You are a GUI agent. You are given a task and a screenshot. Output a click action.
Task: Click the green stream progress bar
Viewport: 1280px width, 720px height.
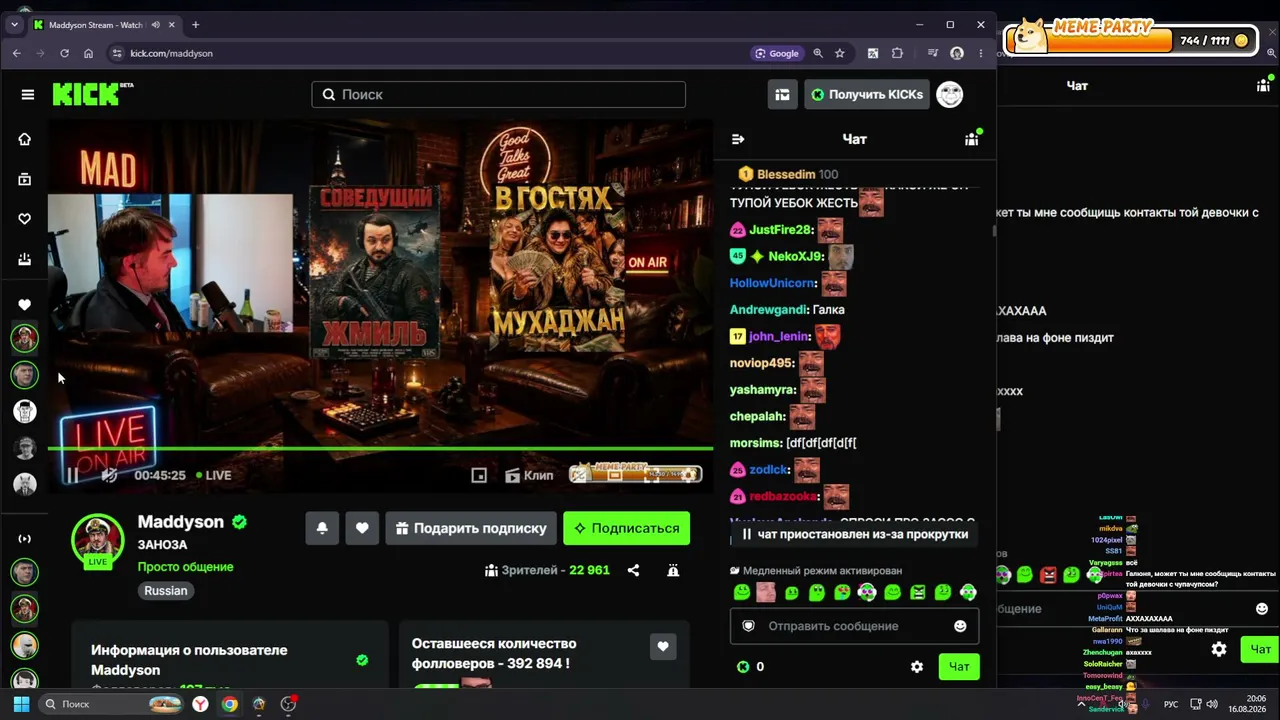[x=380, y=448]
